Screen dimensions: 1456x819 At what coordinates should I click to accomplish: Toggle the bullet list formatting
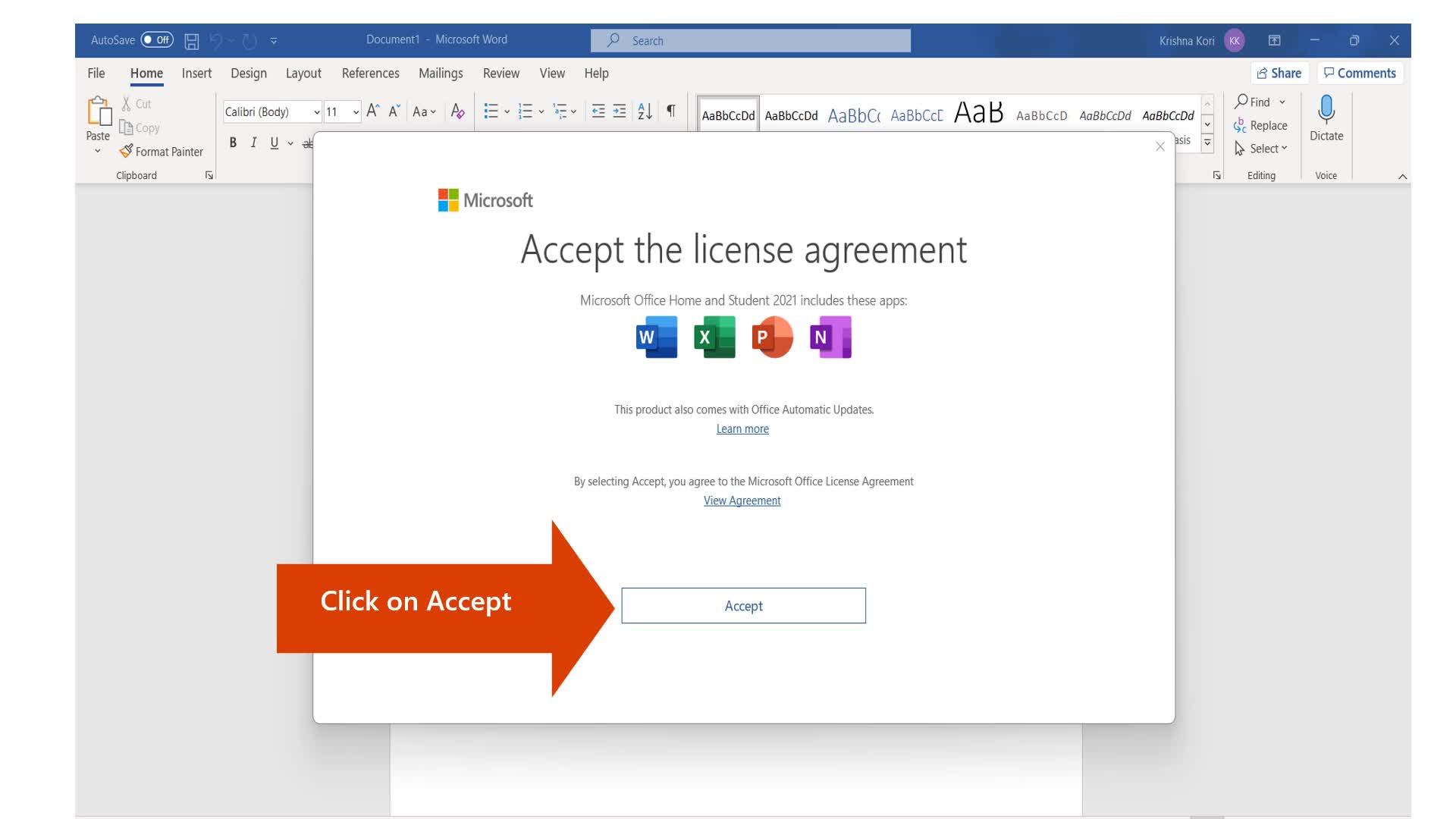tap(490, 111)
